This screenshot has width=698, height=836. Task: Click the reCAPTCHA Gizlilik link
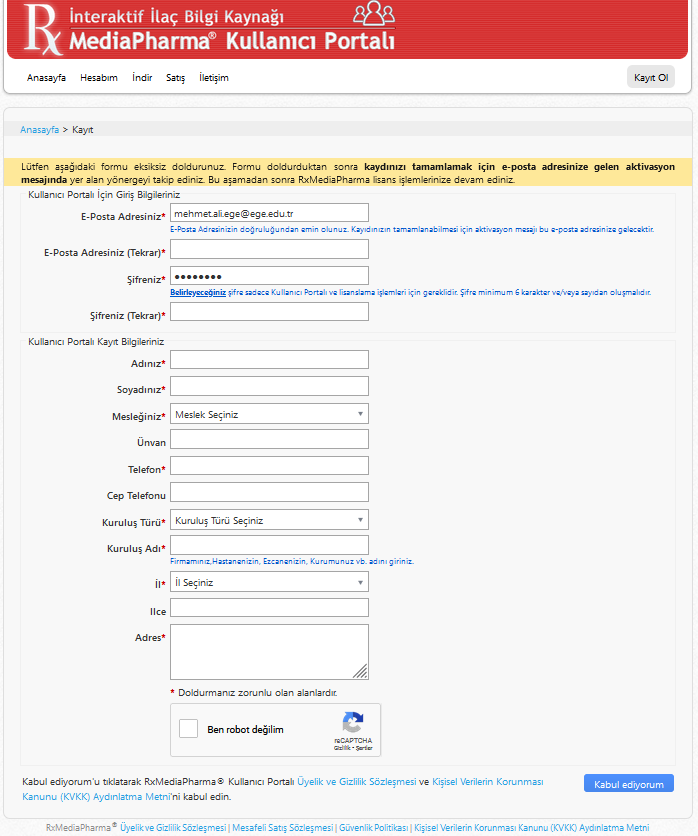coord(341,748)
